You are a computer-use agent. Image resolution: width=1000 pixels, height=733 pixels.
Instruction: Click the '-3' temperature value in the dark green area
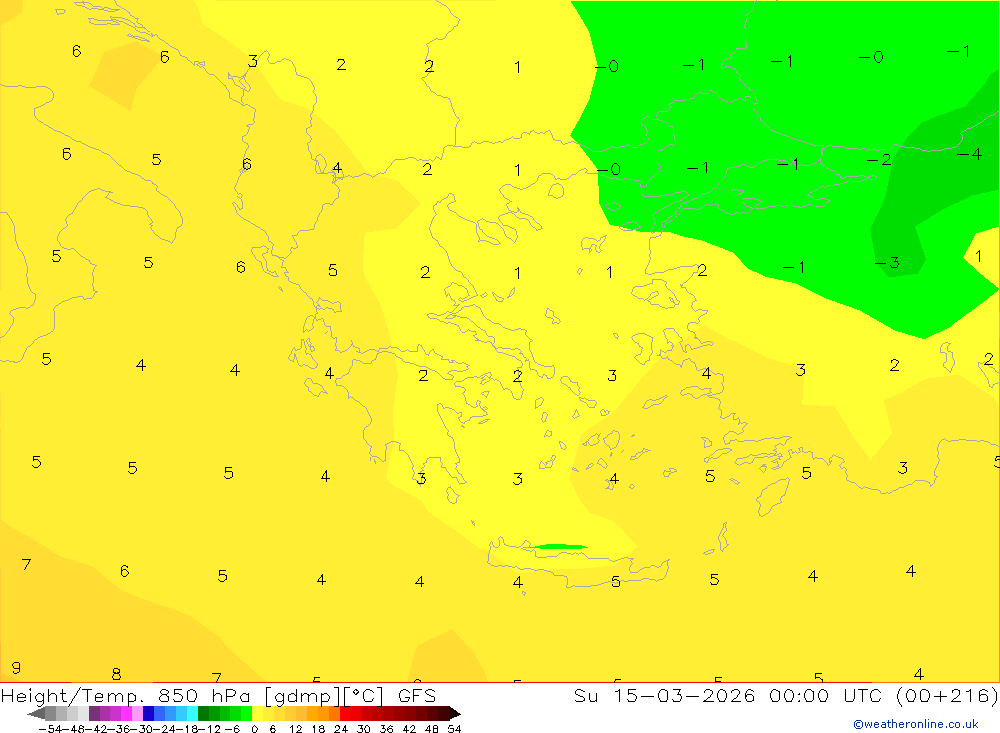click(887, 262)
